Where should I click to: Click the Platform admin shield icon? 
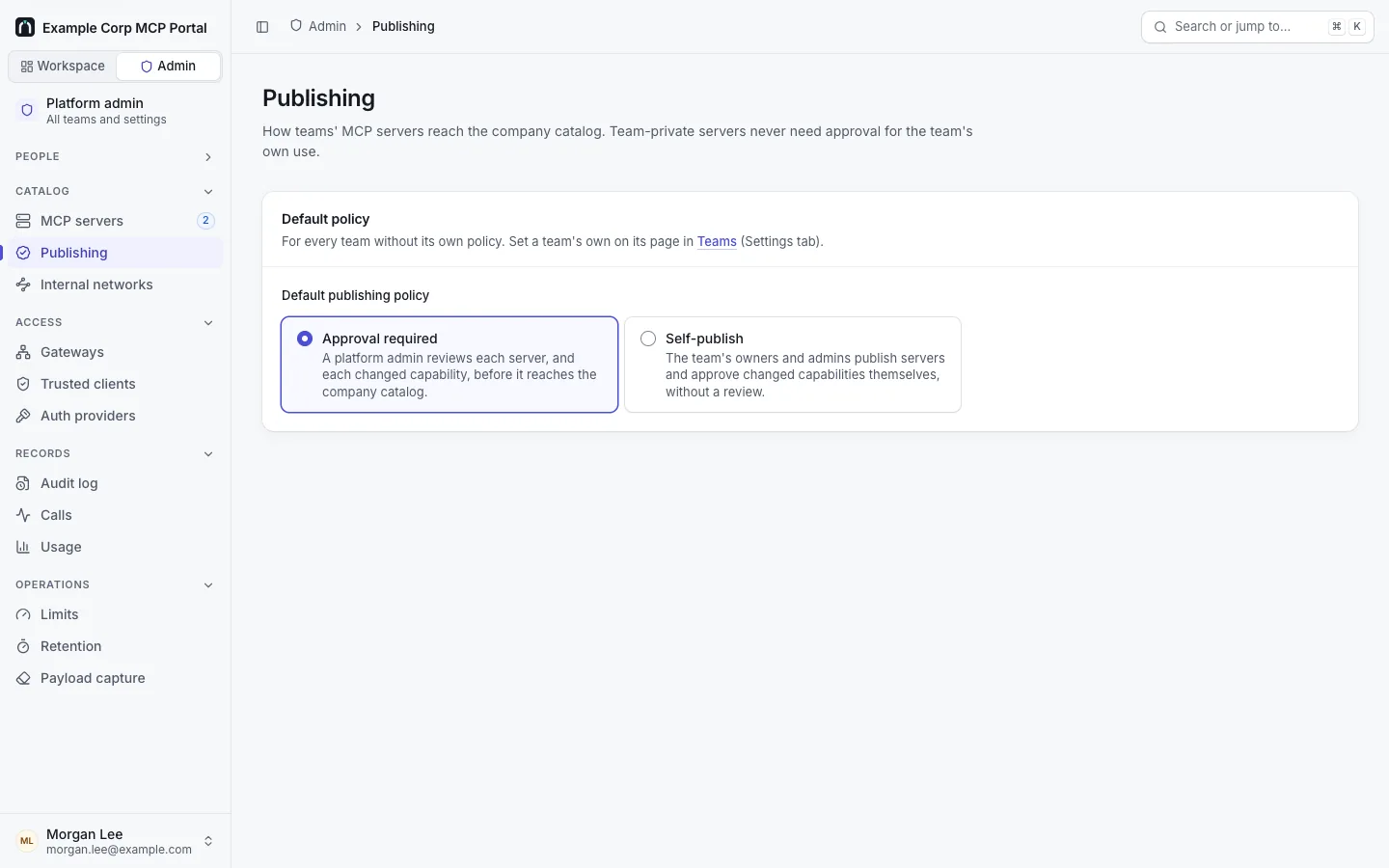[x=27, y=110]
